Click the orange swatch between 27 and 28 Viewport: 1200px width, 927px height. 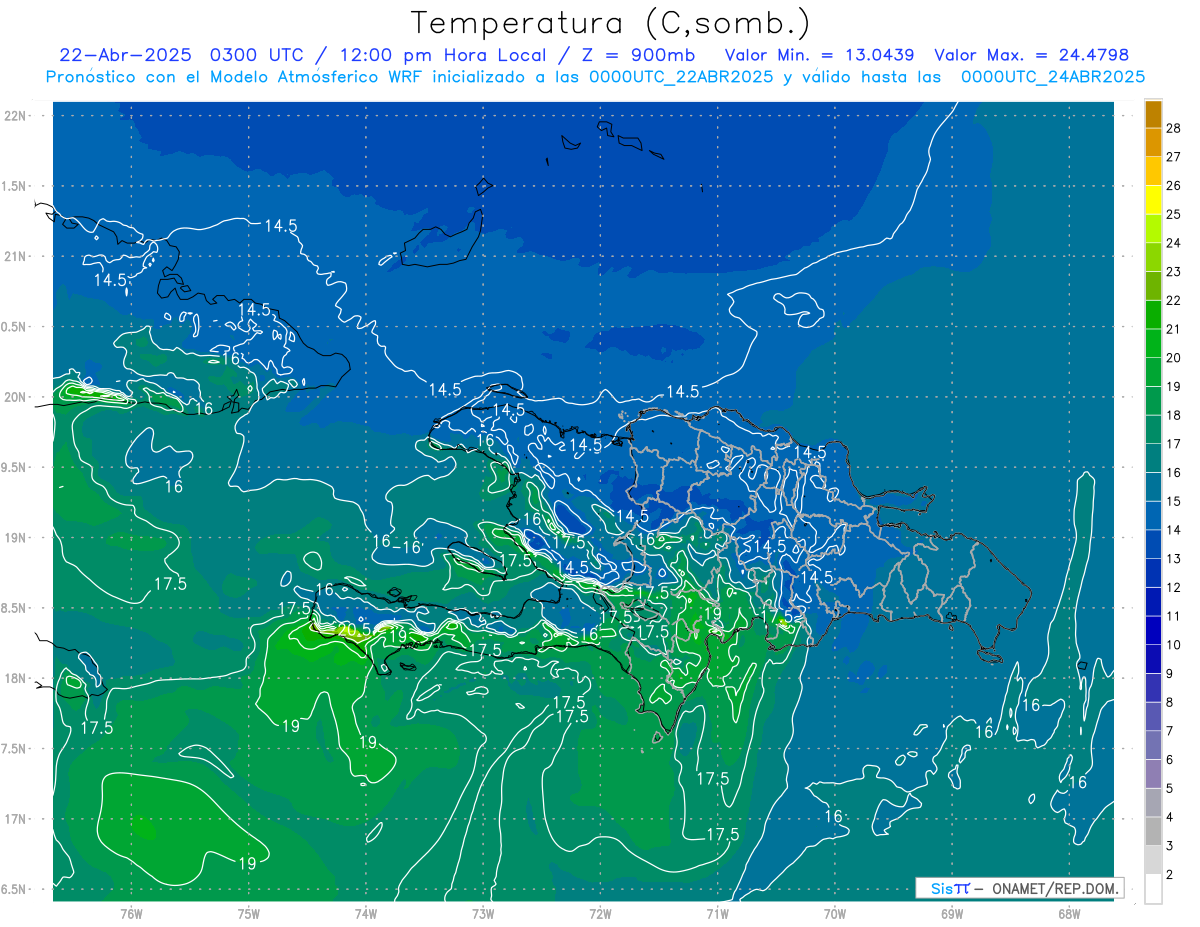point(1153,142)
